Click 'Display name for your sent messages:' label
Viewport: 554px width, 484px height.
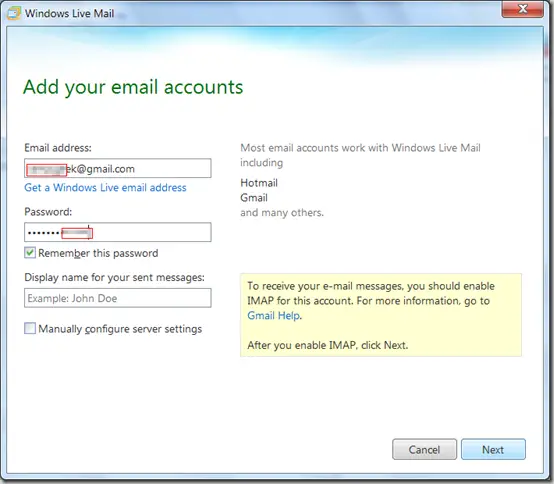[x=114, y=277]
